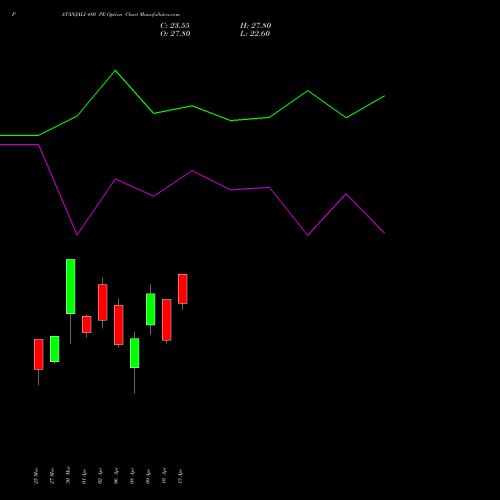Select the red candle above 02 Apr
Screen dimensions: 500x500
click(103, 302)
